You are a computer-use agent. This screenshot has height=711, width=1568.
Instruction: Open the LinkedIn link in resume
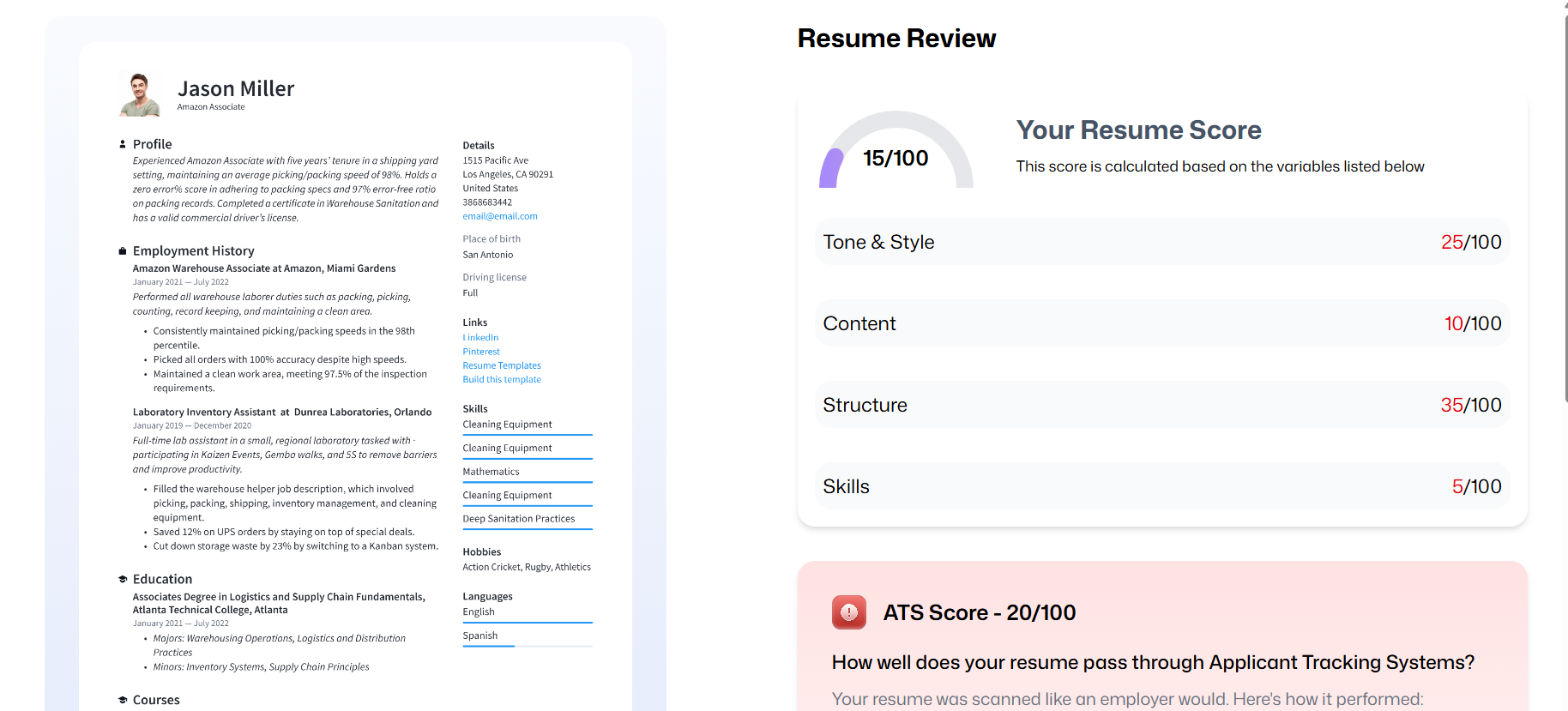click(x=480, y=338)
